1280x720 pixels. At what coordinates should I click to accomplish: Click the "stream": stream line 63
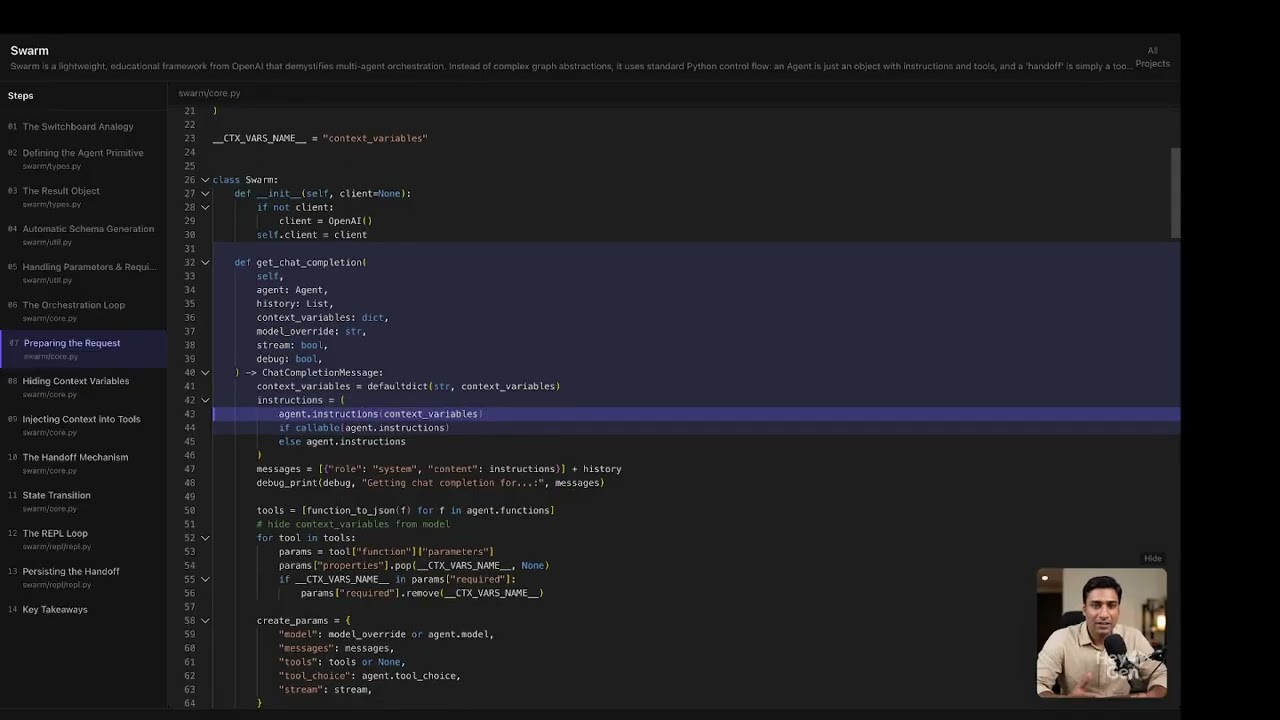(325, 690)
